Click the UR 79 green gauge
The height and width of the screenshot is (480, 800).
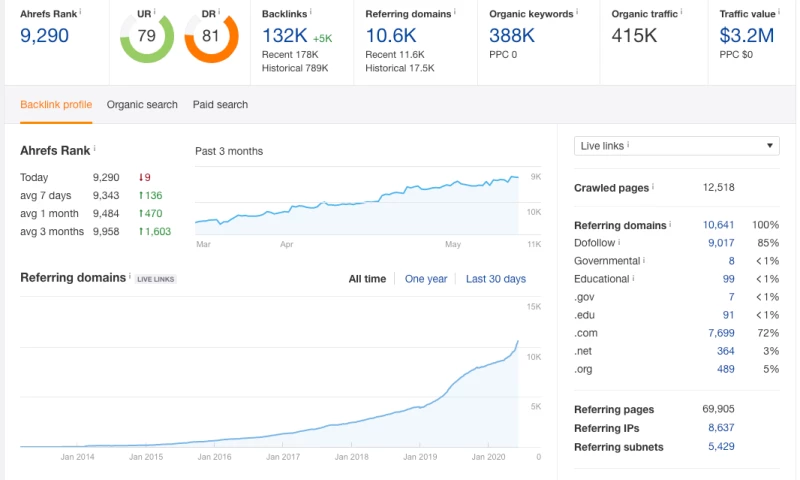click(146, 39)
